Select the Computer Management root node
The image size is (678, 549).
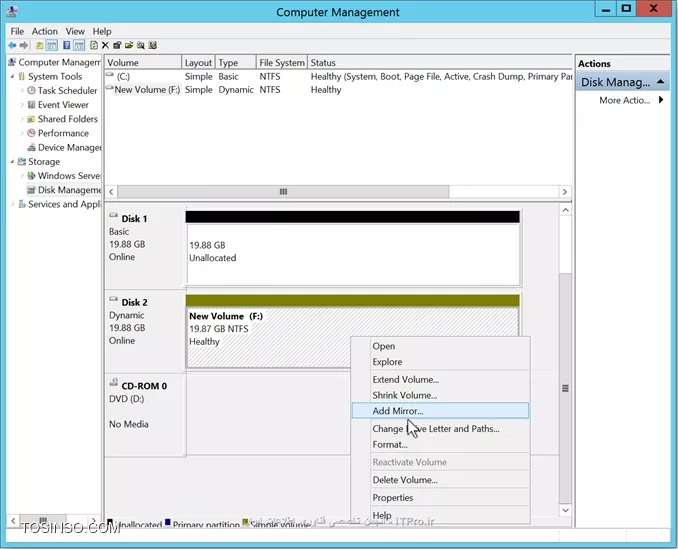pyautogui.click(x=59, y=63)
